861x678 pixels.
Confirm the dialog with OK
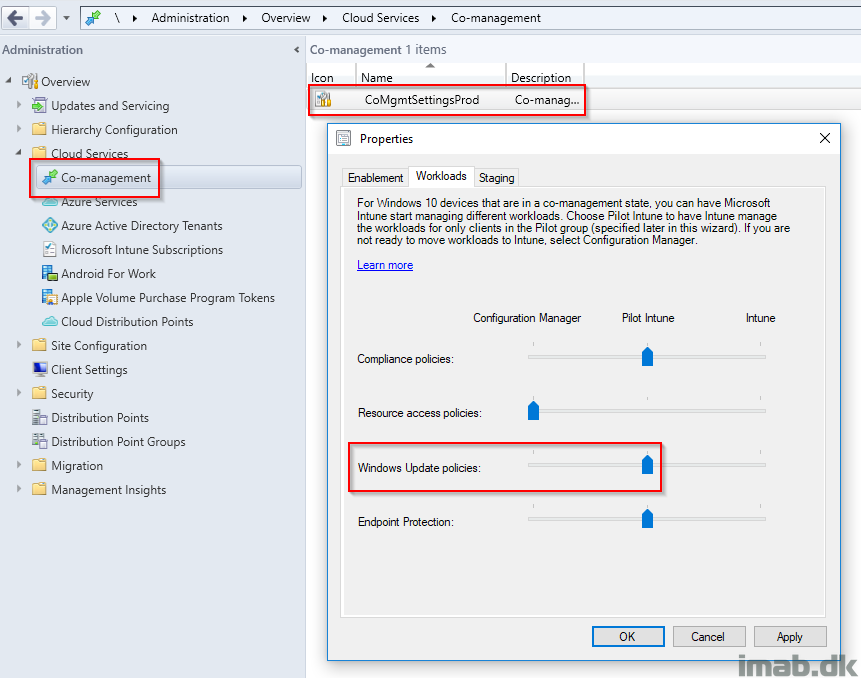tap(628, 637)
